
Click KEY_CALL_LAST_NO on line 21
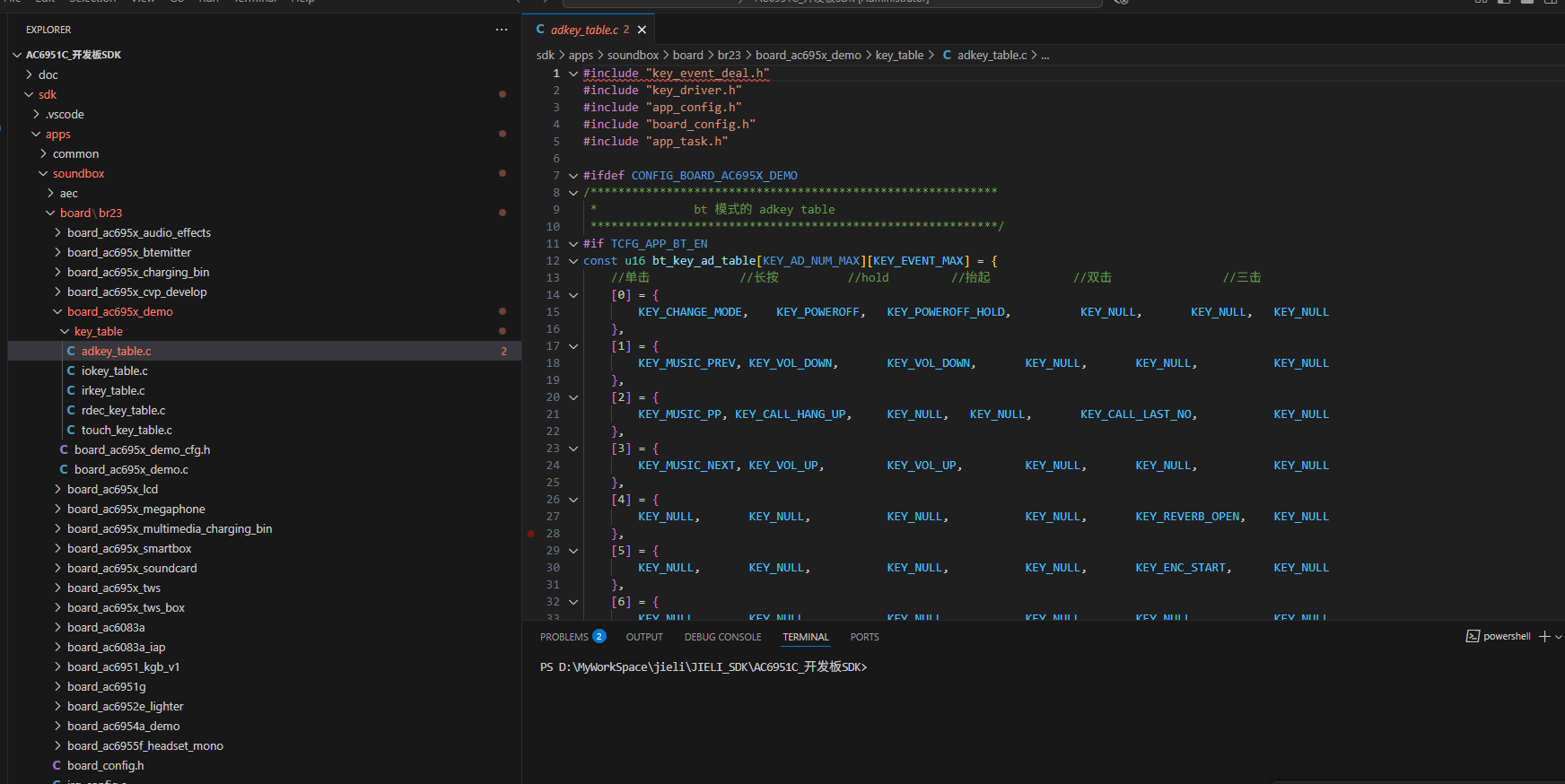[1136, 414]
